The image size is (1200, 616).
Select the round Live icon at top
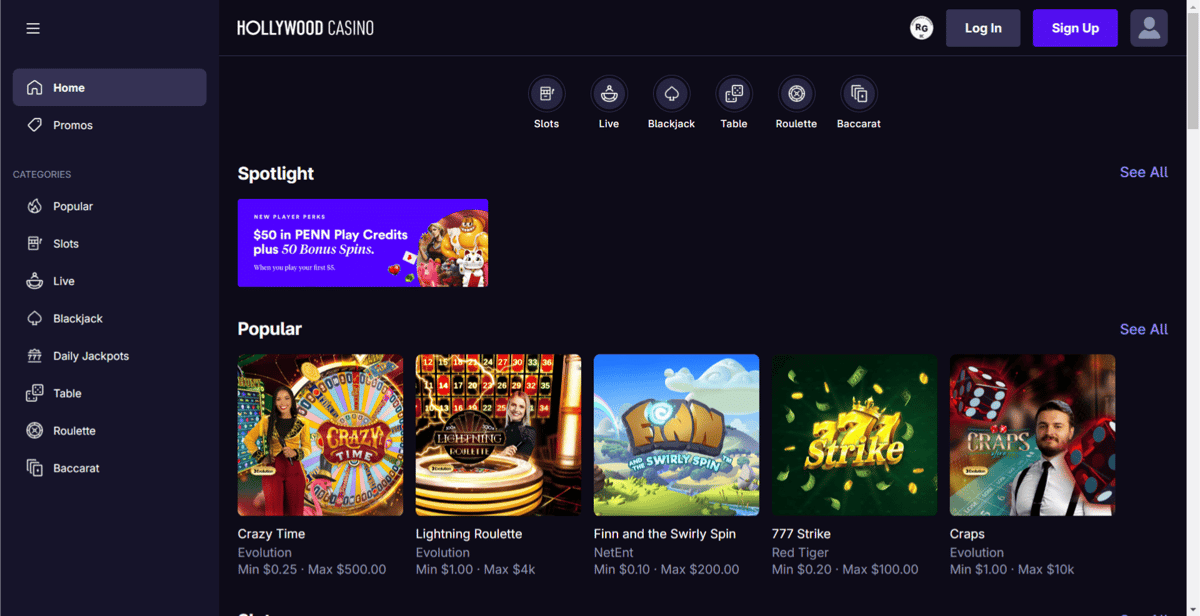[609, 94]
